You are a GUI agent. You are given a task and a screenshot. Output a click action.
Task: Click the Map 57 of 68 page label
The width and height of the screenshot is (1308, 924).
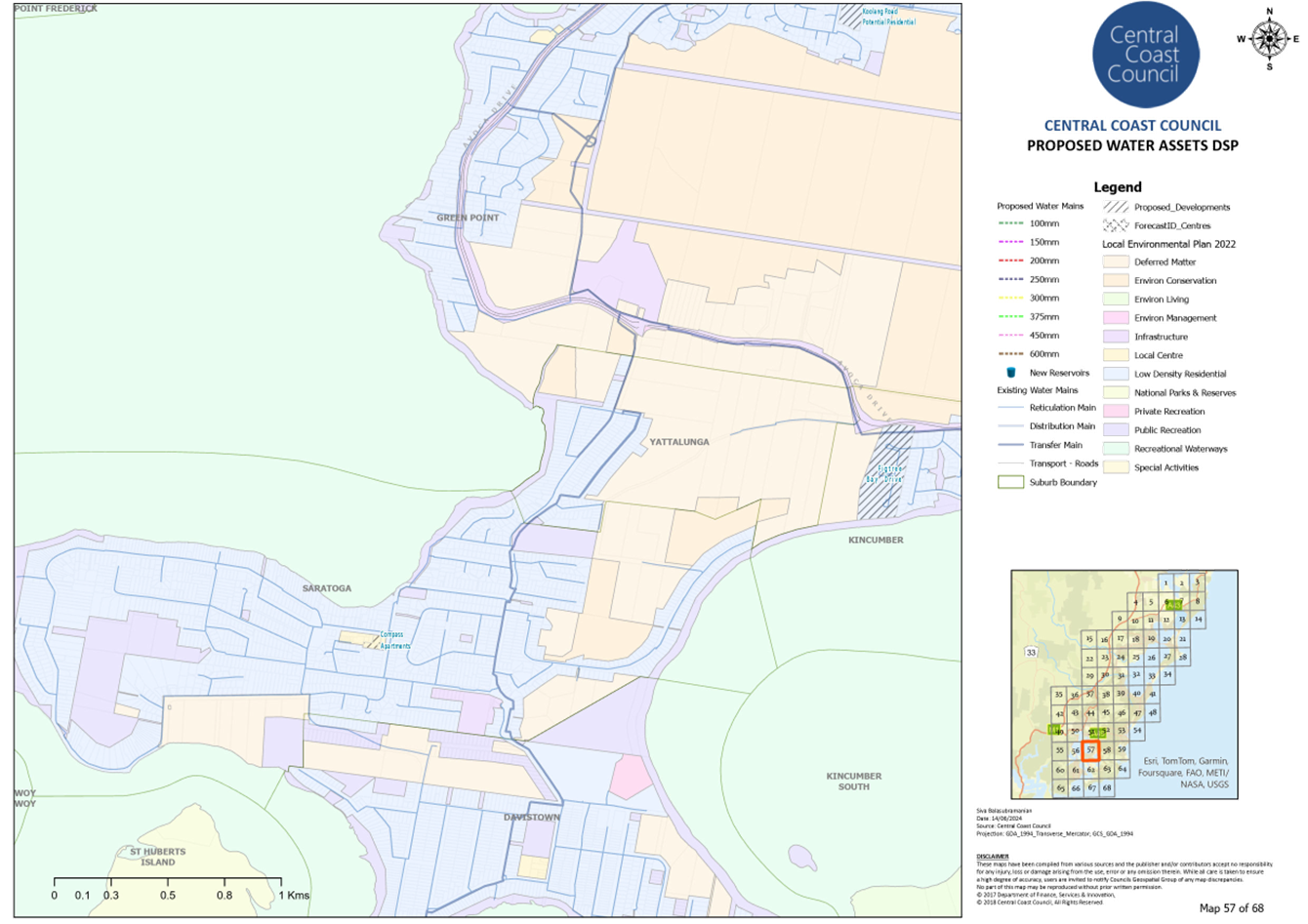pyautogui.click(x=1231, y=908)
